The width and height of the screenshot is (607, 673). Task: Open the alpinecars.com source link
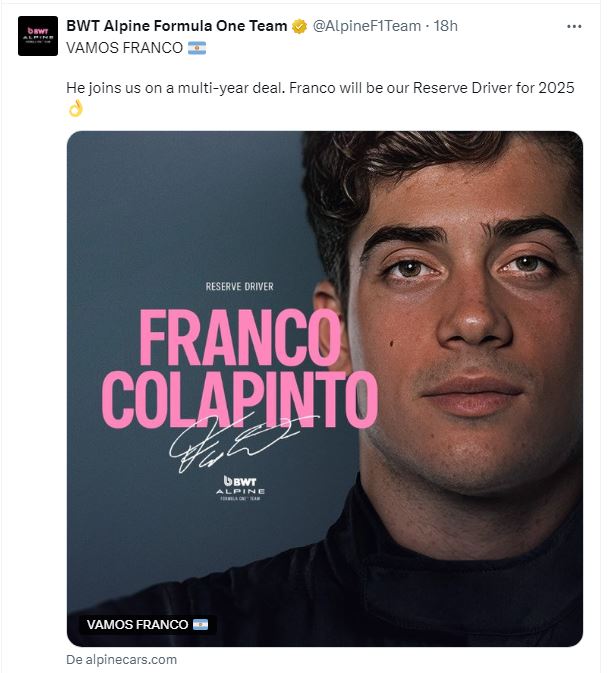coord(121,660)
